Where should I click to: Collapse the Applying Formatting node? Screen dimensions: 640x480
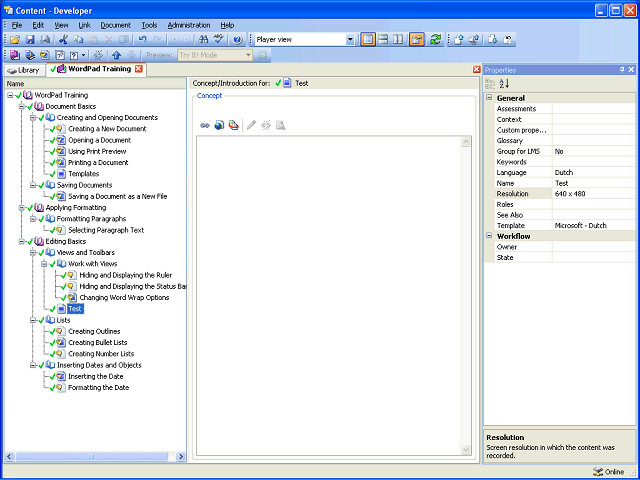[22, 208]
